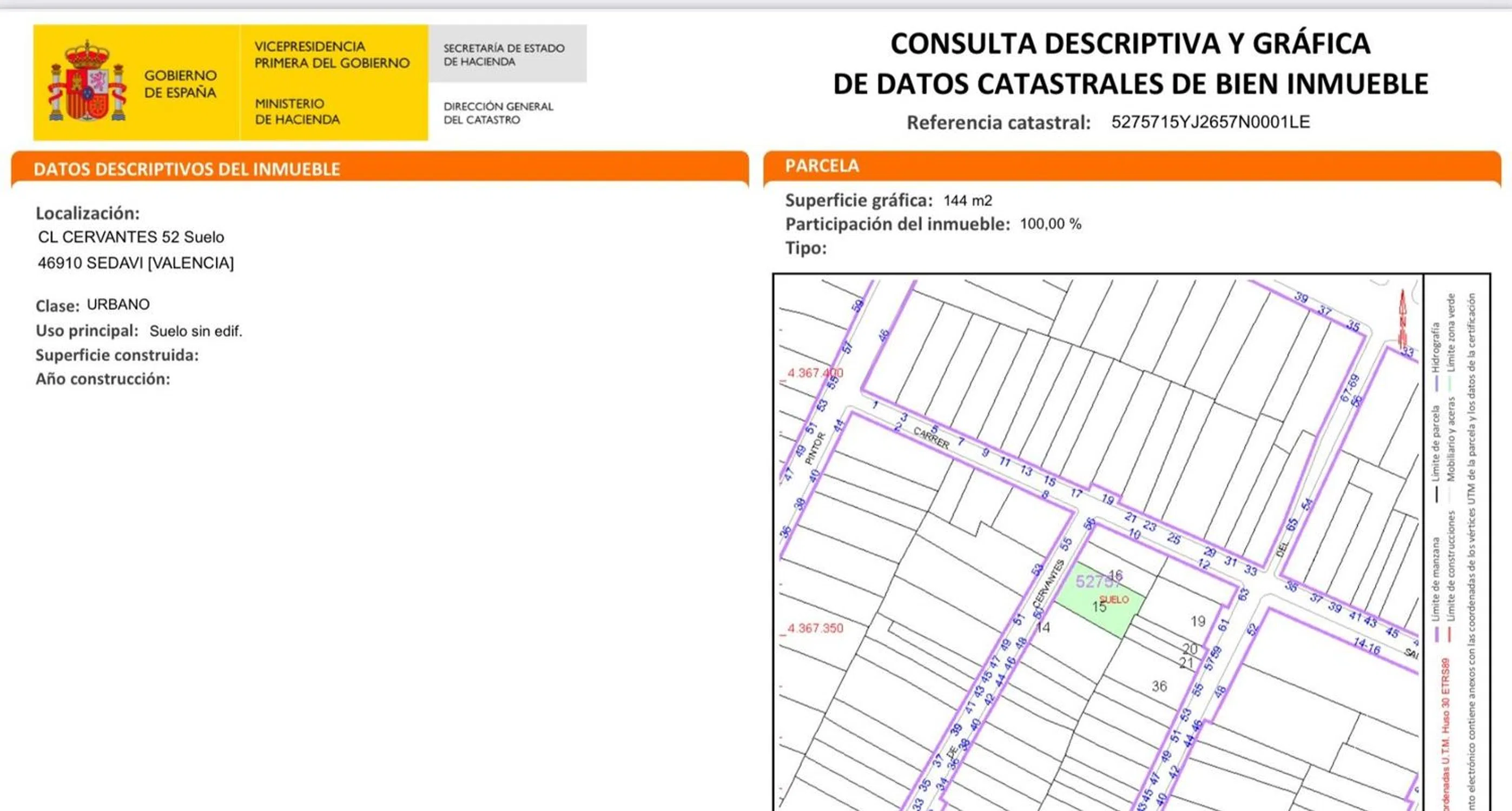The height and width of the screenshot is (811, 1512).
Task: Click the catastral reference 5275715YJ2657N0001LE
Action: point(1210,122)
